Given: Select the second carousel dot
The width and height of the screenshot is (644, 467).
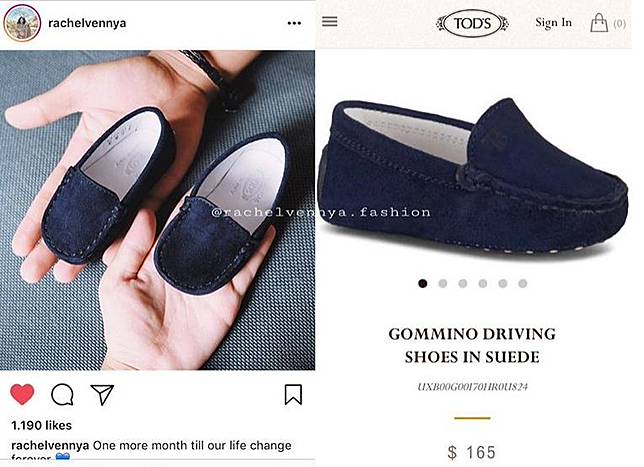Looking at the screenshot, I should 443,283.
